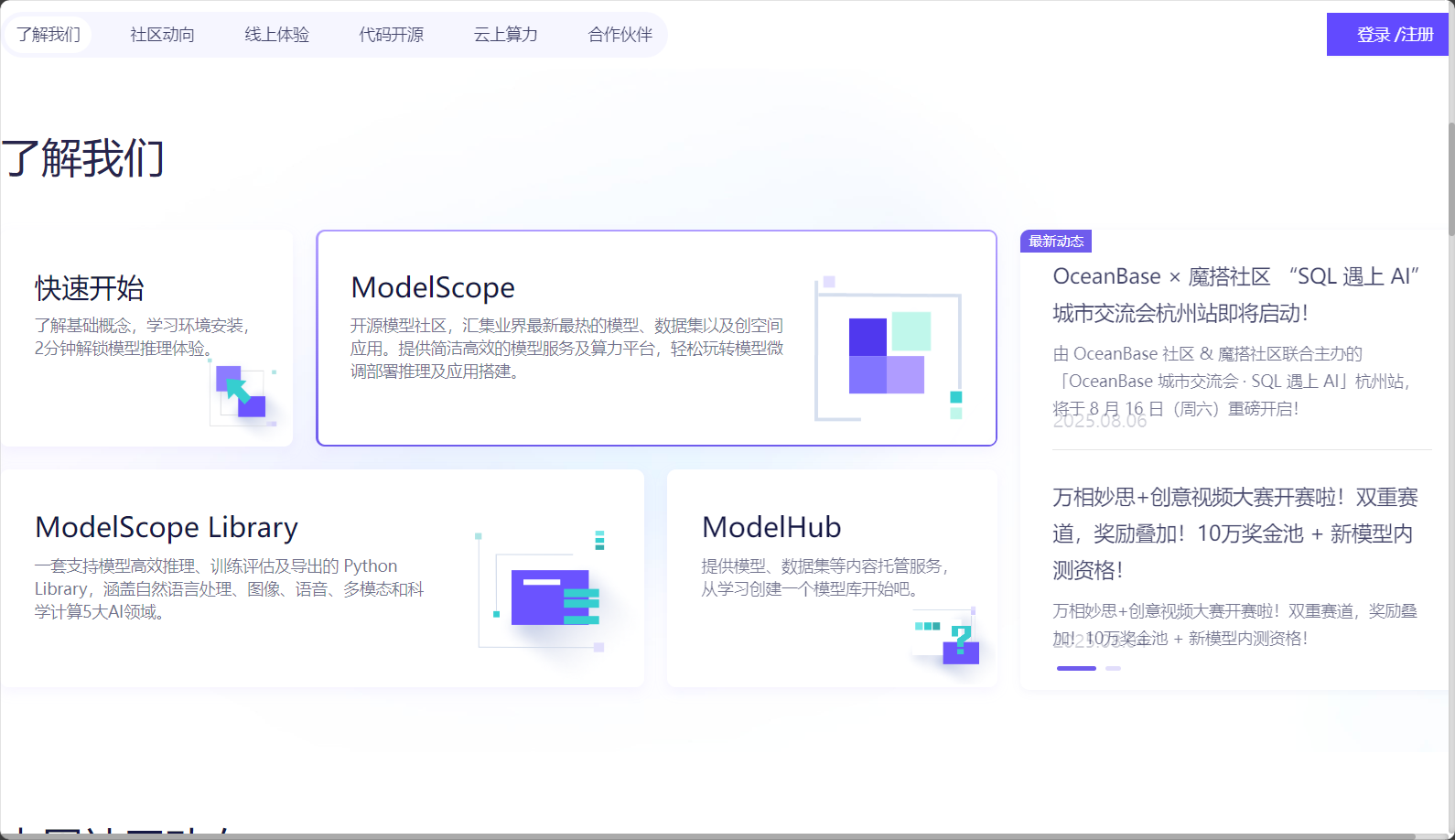Image resolution: width=1455 pixels, height=840 pixels.
Task: Click the 了解我们 section heading
Action: [x=82, y=158]
